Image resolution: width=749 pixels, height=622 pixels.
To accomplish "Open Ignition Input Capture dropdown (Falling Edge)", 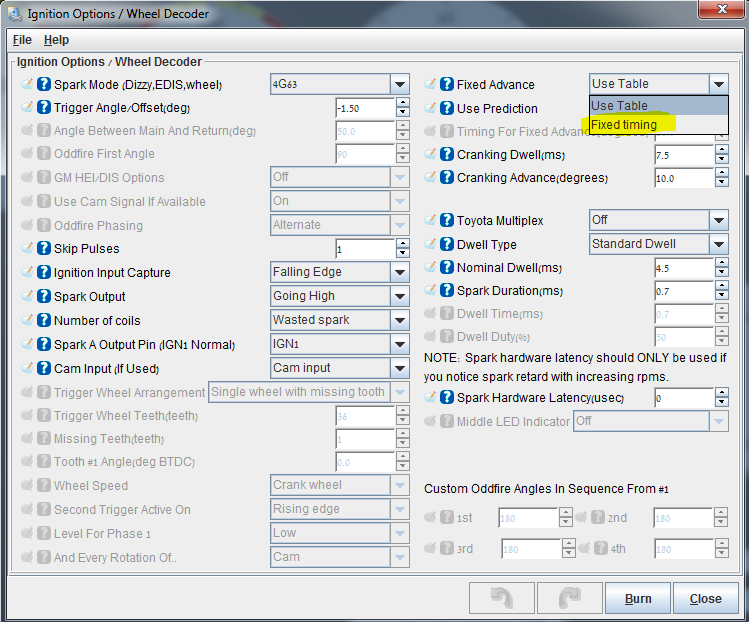I will [x=340, y=272].
